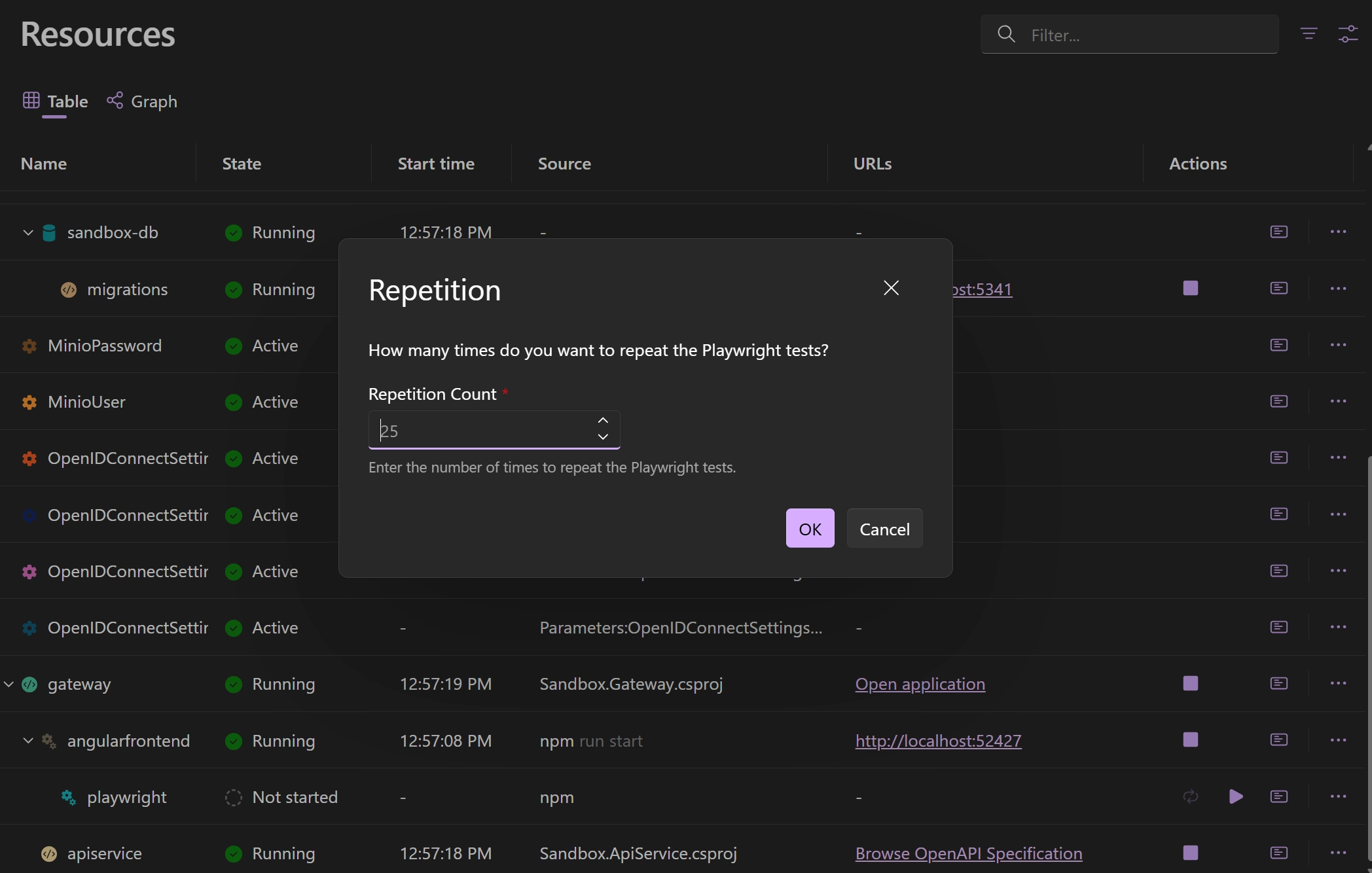Open http://localhost:52427 link
This screenshot has width=1372, height=873.
pyautogui.click(x=938, y=741)
